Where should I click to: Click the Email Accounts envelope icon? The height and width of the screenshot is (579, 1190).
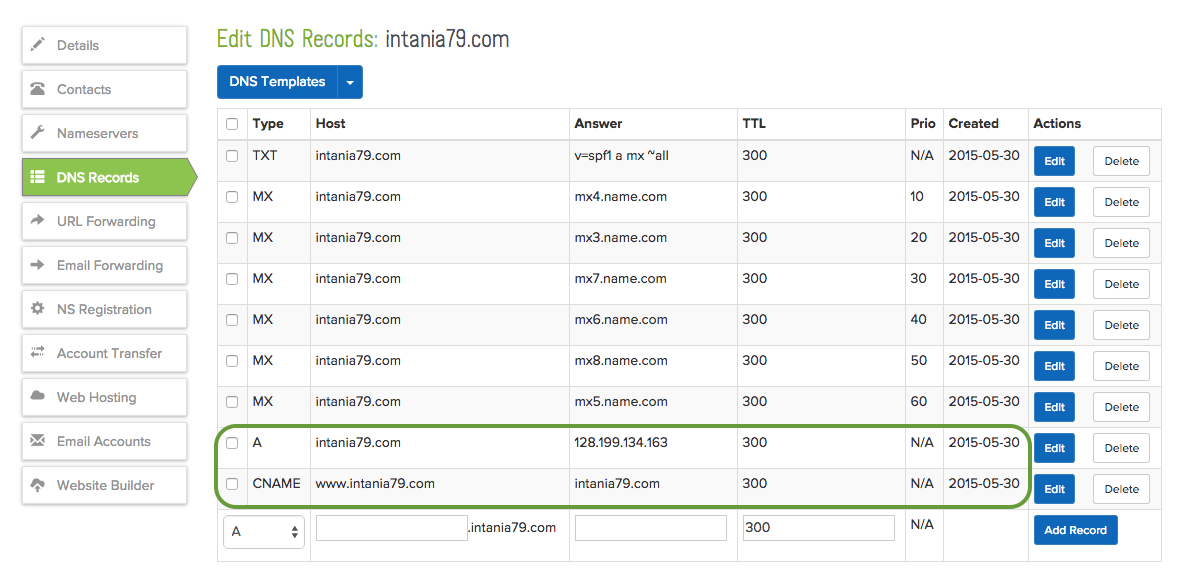(x=38, y=441)
